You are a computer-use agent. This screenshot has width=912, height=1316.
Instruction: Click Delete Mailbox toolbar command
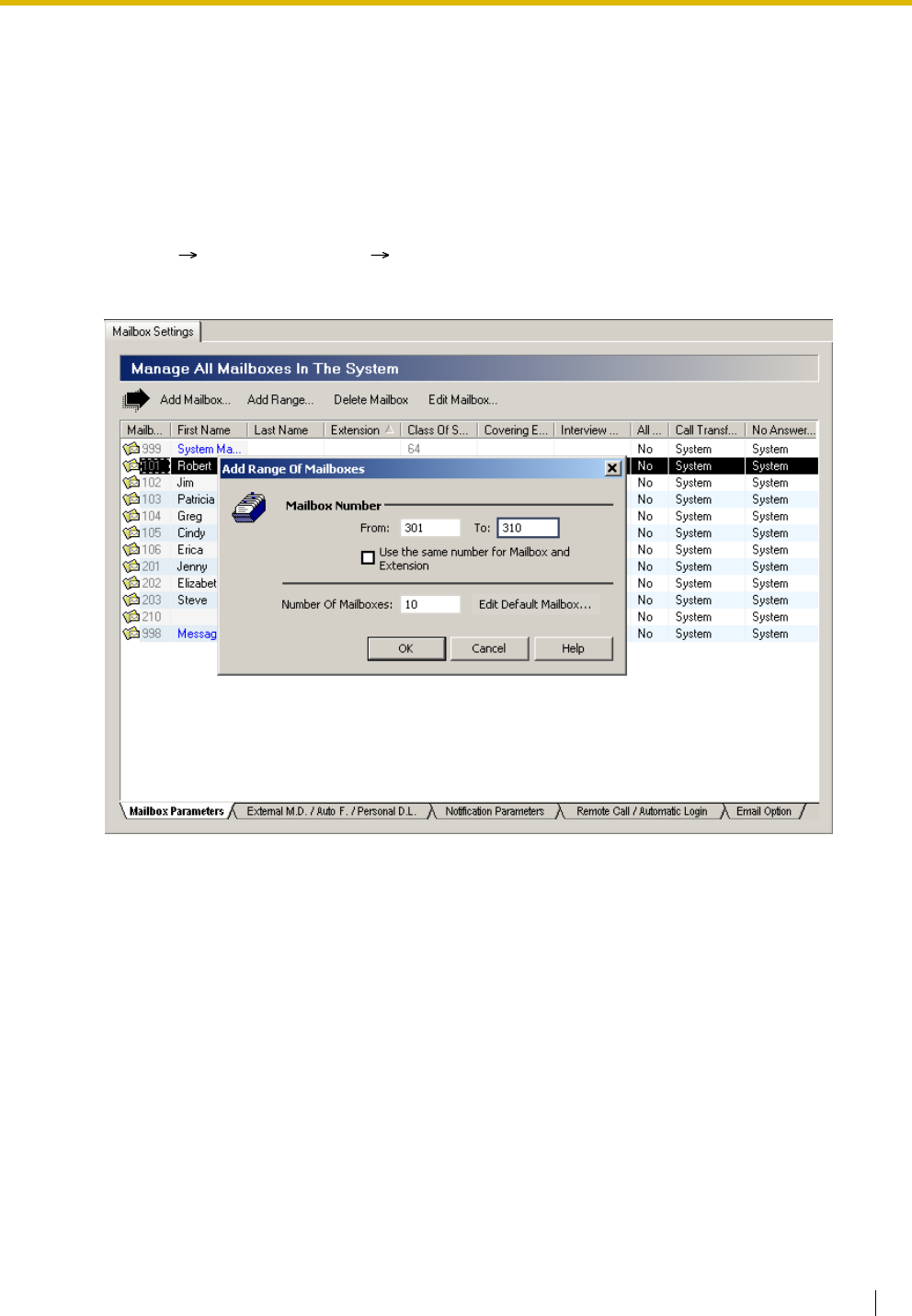point(370,400)
